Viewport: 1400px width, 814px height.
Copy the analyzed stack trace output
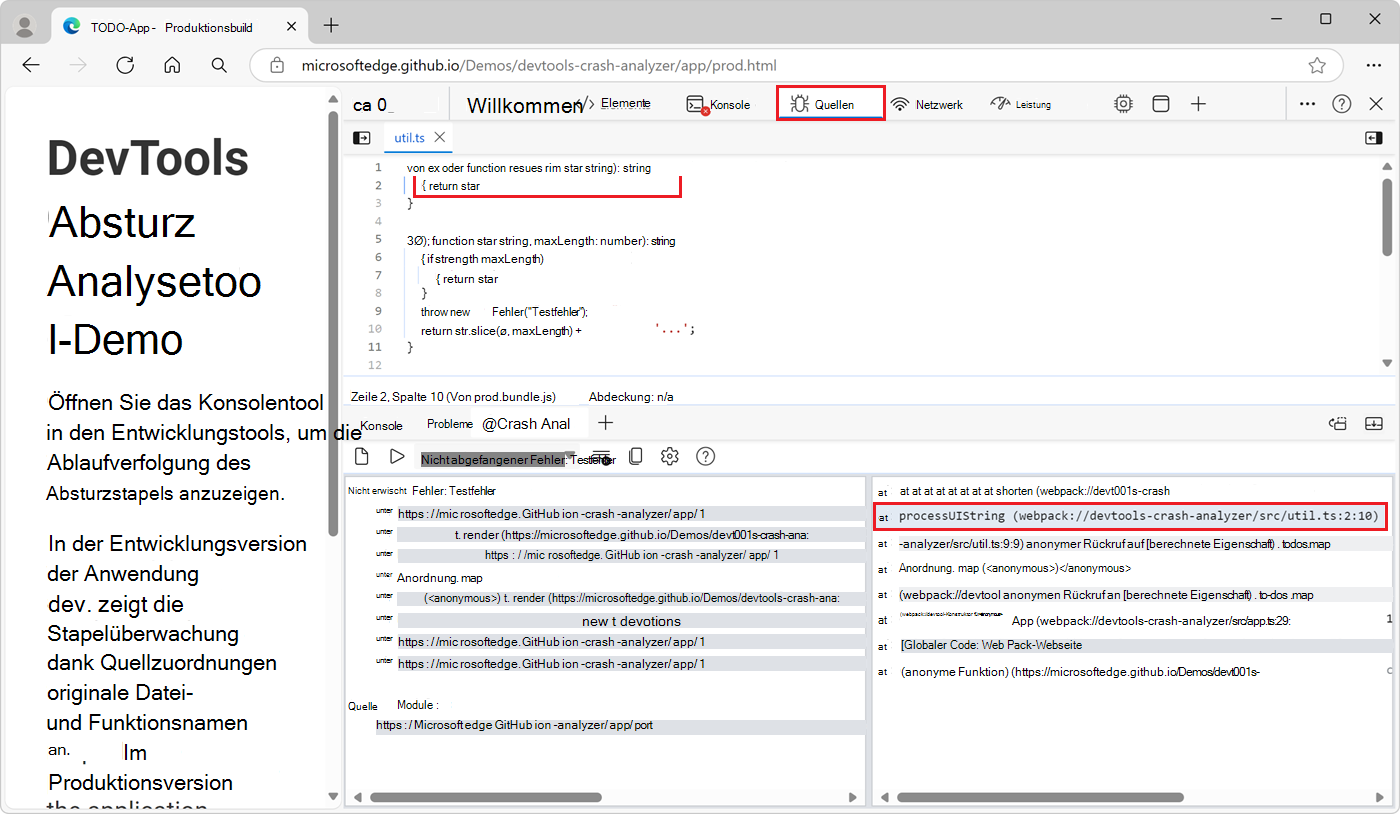click(x=636, y=456)
